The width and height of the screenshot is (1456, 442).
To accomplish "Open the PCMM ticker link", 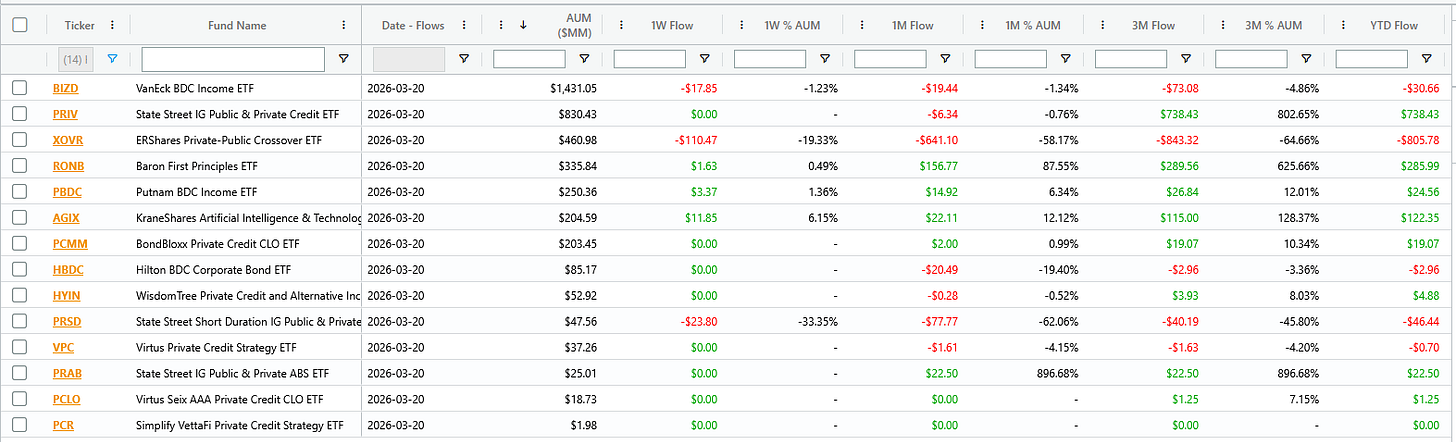I will point(69,243).
